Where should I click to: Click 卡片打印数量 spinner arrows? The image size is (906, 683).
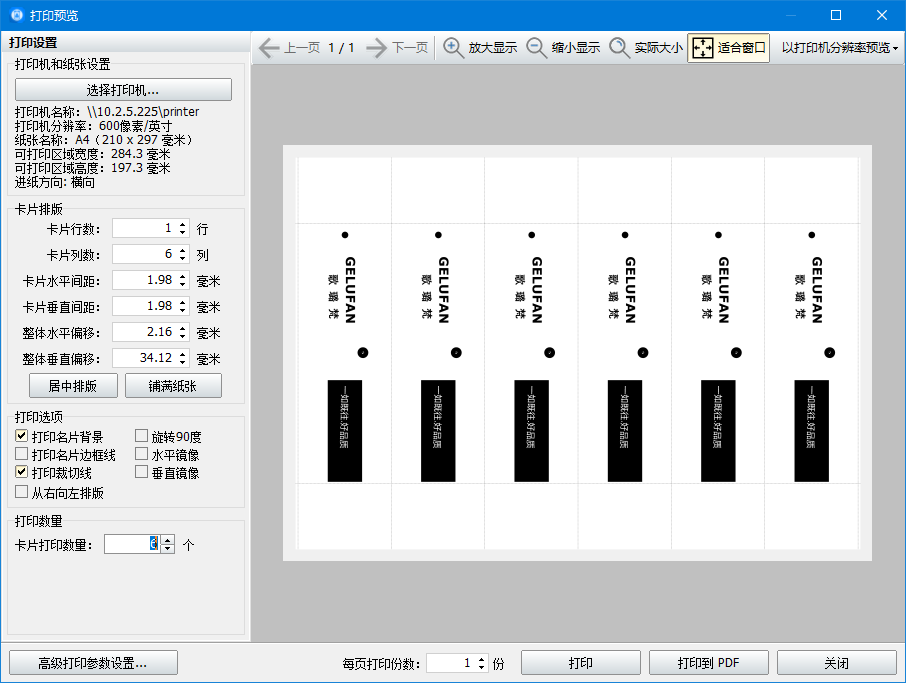168,544
